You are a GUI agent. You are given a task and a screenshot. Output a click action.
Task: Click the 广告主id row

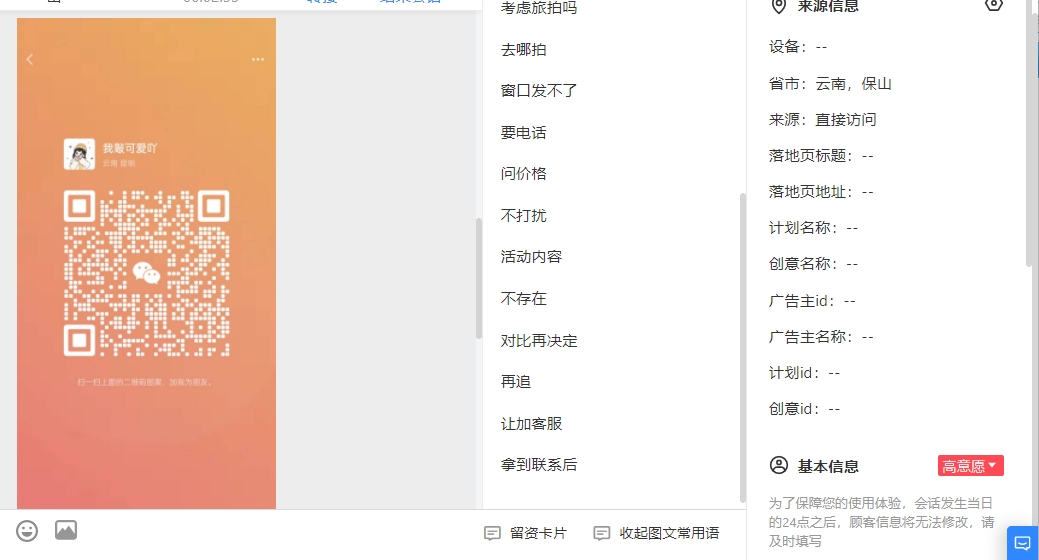coord(812,301)
